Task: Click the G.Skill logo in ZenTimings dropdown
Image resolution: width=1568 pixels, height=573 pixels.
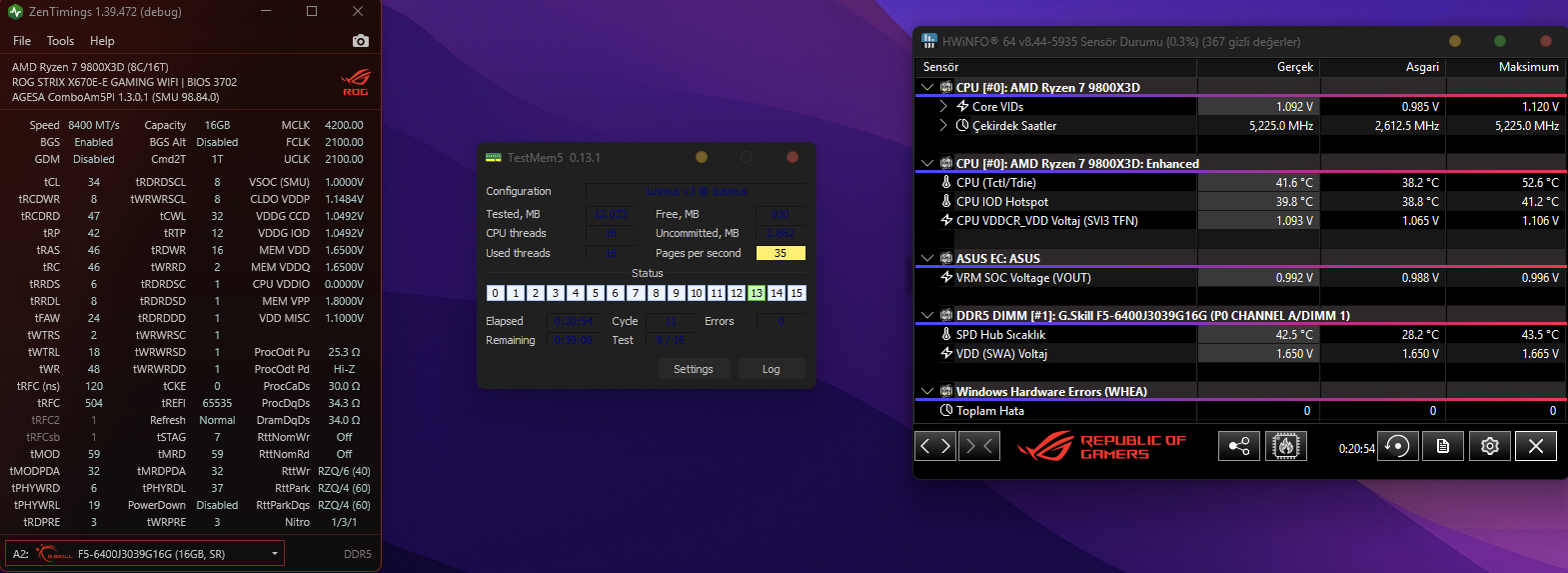Action: click(54, 553)
